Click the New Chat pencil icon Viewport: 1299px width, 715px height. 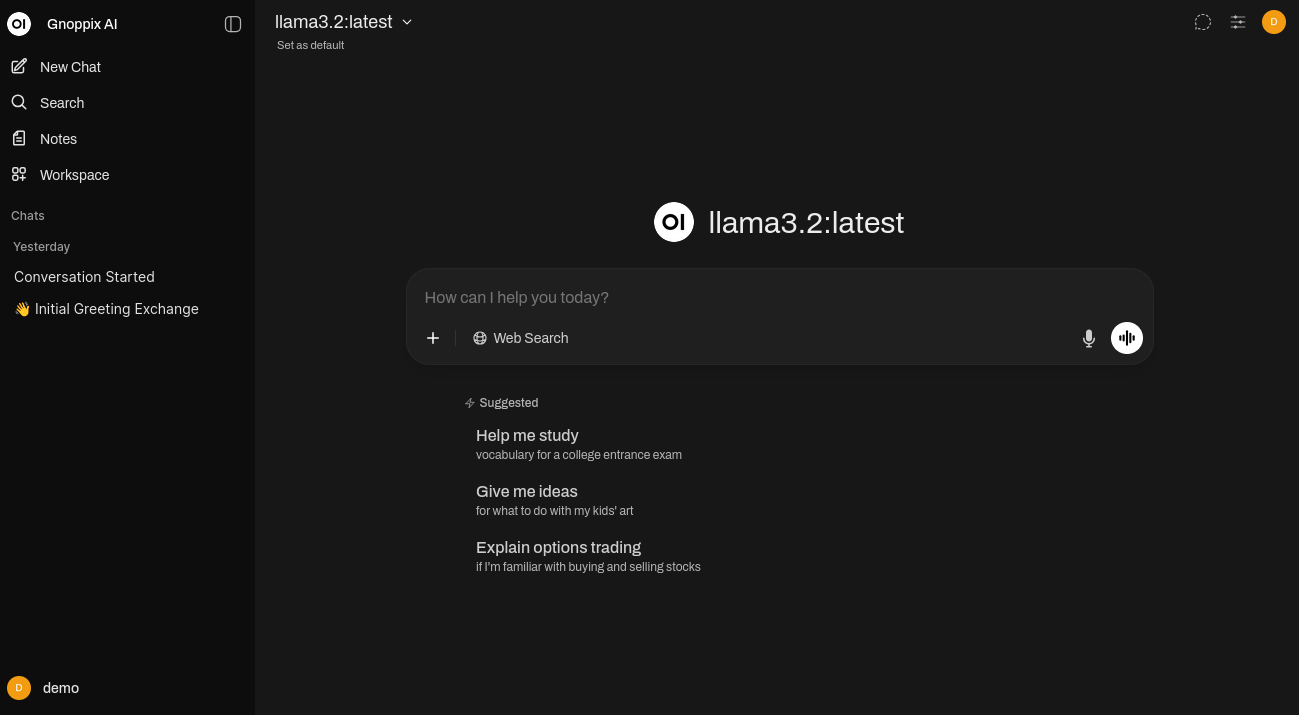[x=19, y=67]
